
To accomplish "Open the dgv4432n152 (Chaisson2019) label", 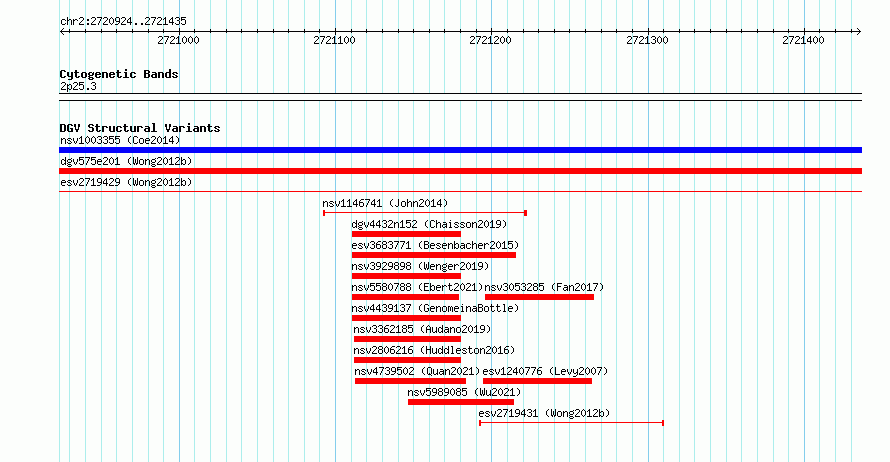I will tap(429, 224).
